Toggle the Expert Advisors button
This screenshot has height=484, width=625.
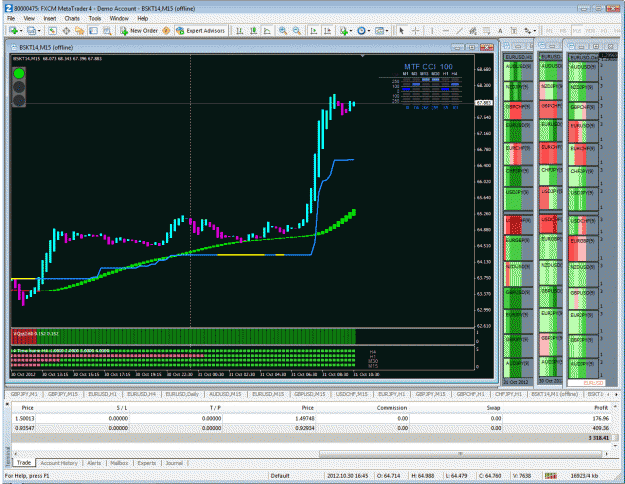point(201,31)
